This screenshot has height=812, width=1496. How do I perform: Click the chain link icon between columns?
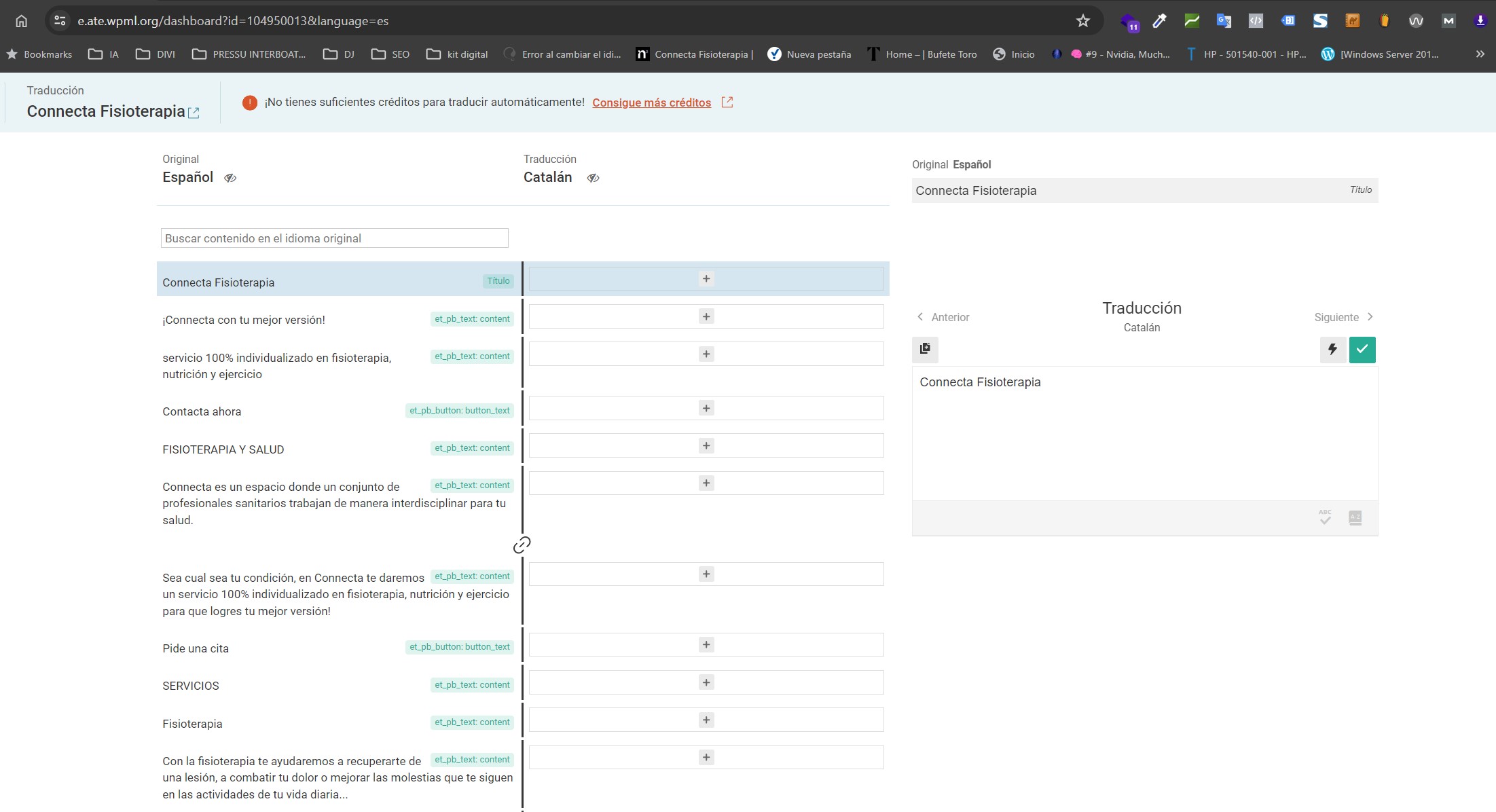point(522,545)
